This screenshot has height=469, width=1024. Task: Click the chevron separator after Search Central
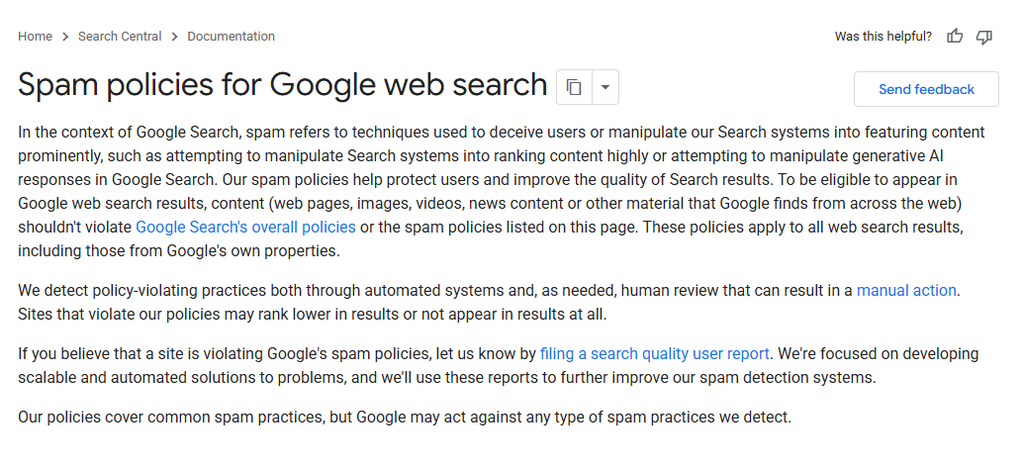click(x=174, y=37)
